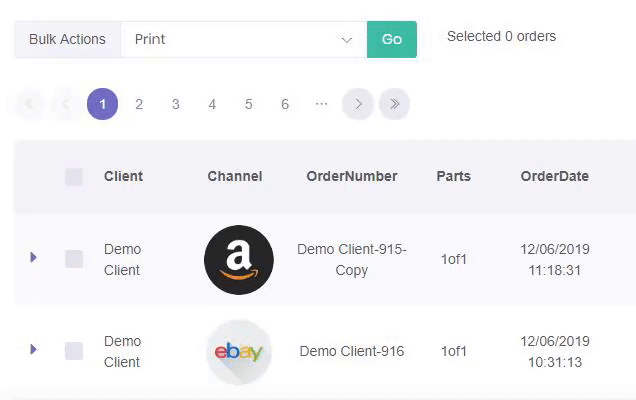Click the pagination ellipsis for more pages
Viewport: 636px width, 400px height.
(321, 104)
